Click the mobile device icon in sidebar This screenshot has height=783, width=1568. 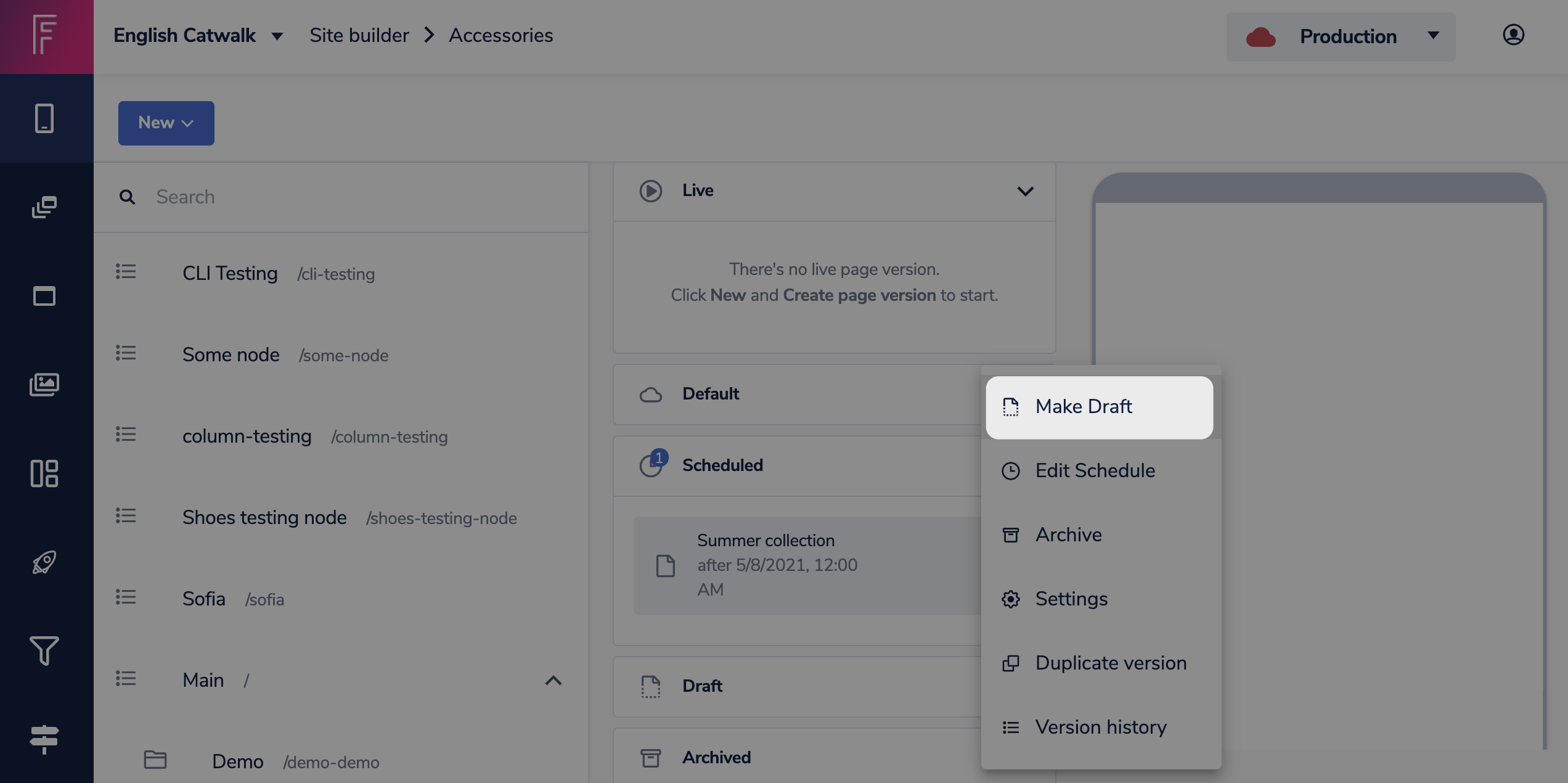[x=44, y=118]
